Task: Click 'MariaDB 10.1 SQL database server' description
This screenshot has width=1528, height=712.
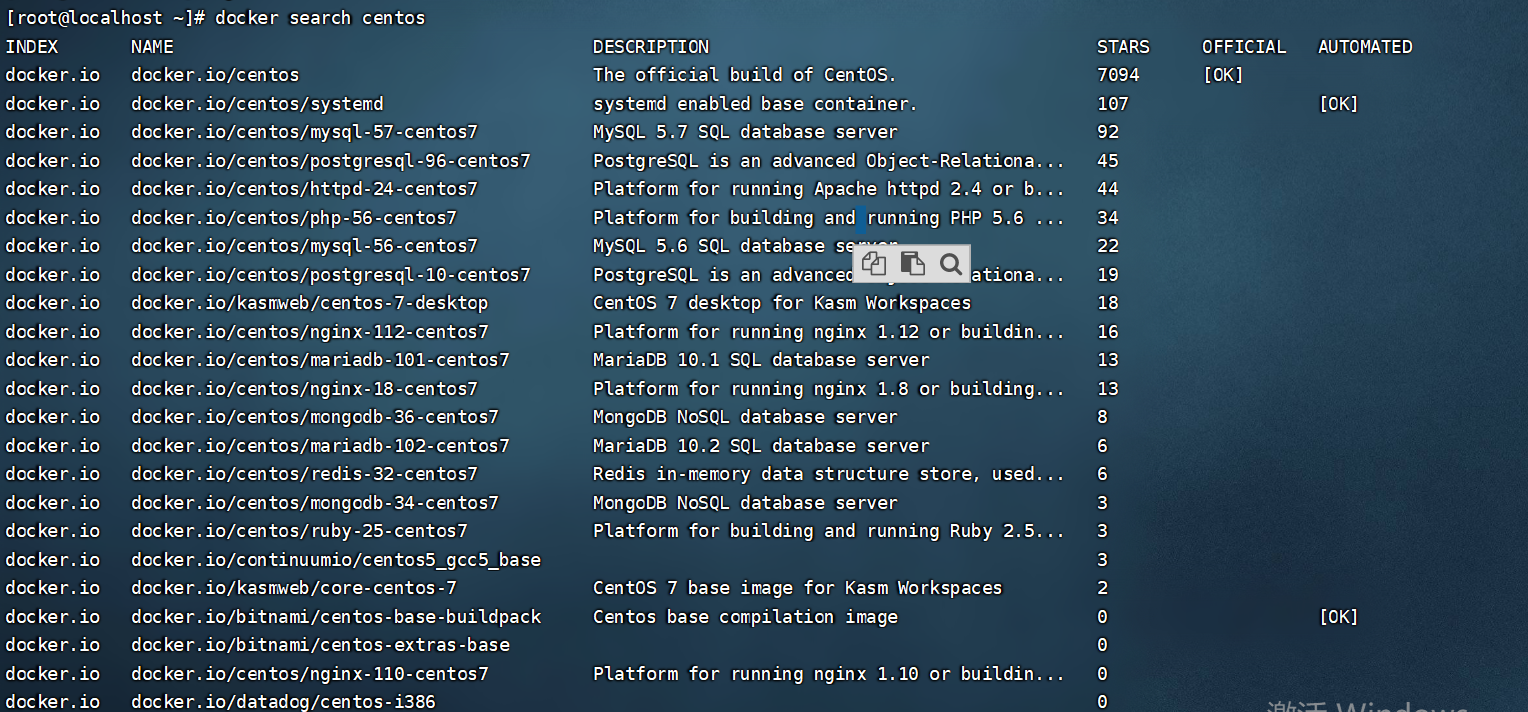Action: 761,360
